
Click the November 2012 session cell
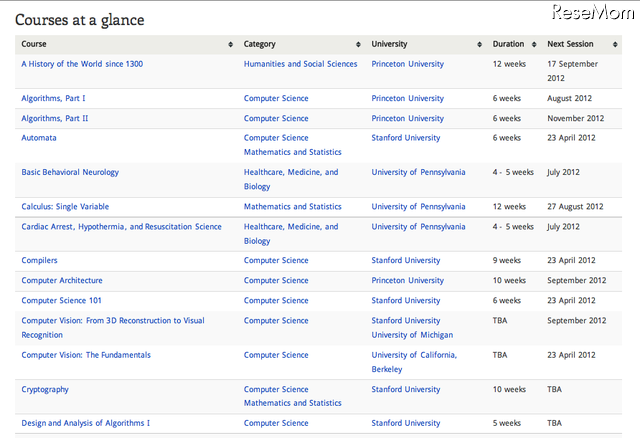click(x=576, y=118)
